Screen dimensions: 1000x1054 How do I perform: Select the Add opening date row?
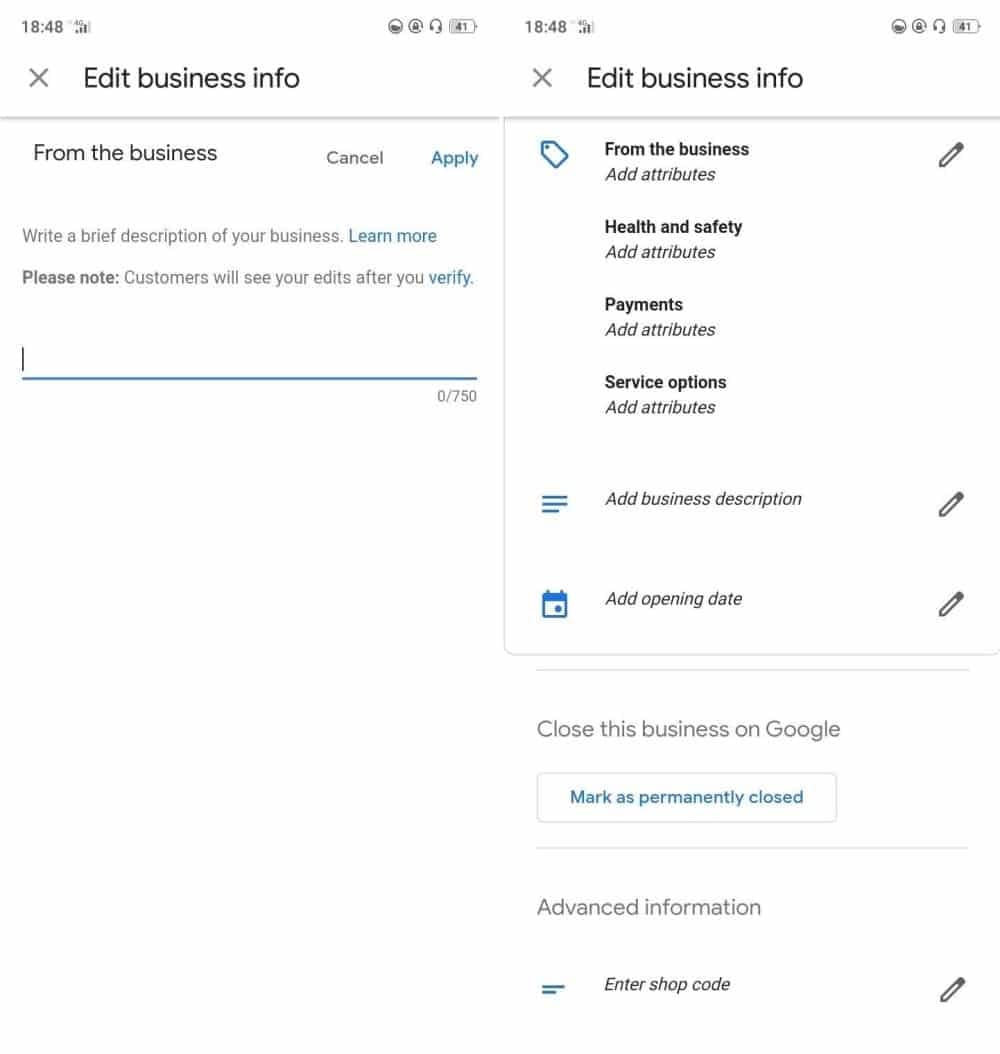tap(673, 599)
